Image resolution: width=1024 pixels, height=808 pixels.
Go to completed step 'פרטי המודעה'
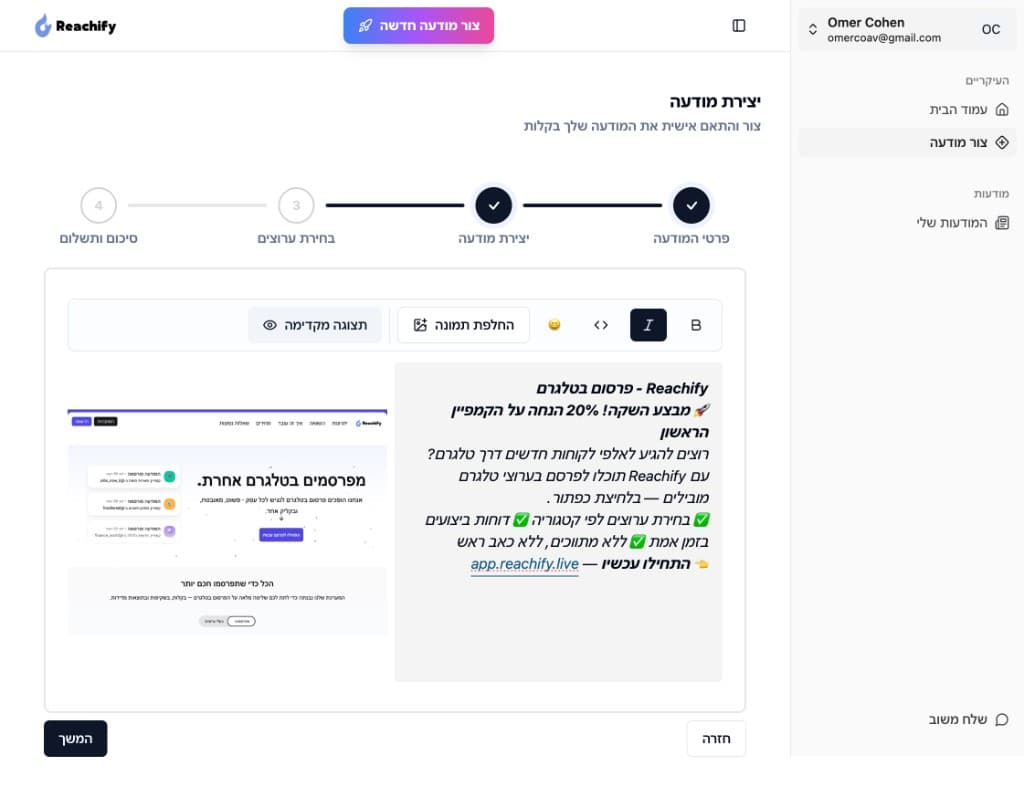click(691, 206)
